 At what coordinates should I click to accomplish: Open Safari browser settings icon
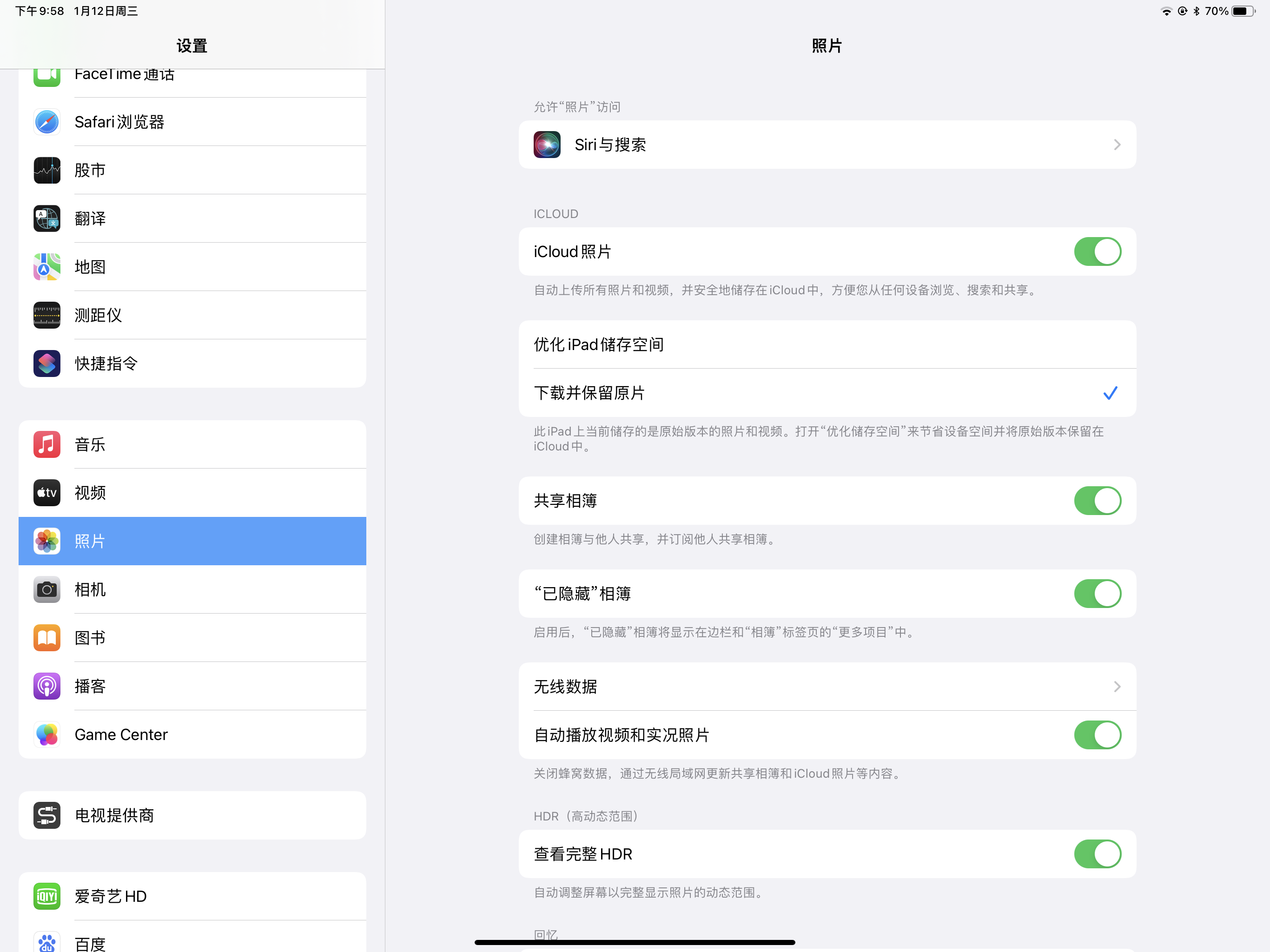click(x=46, y=122)
